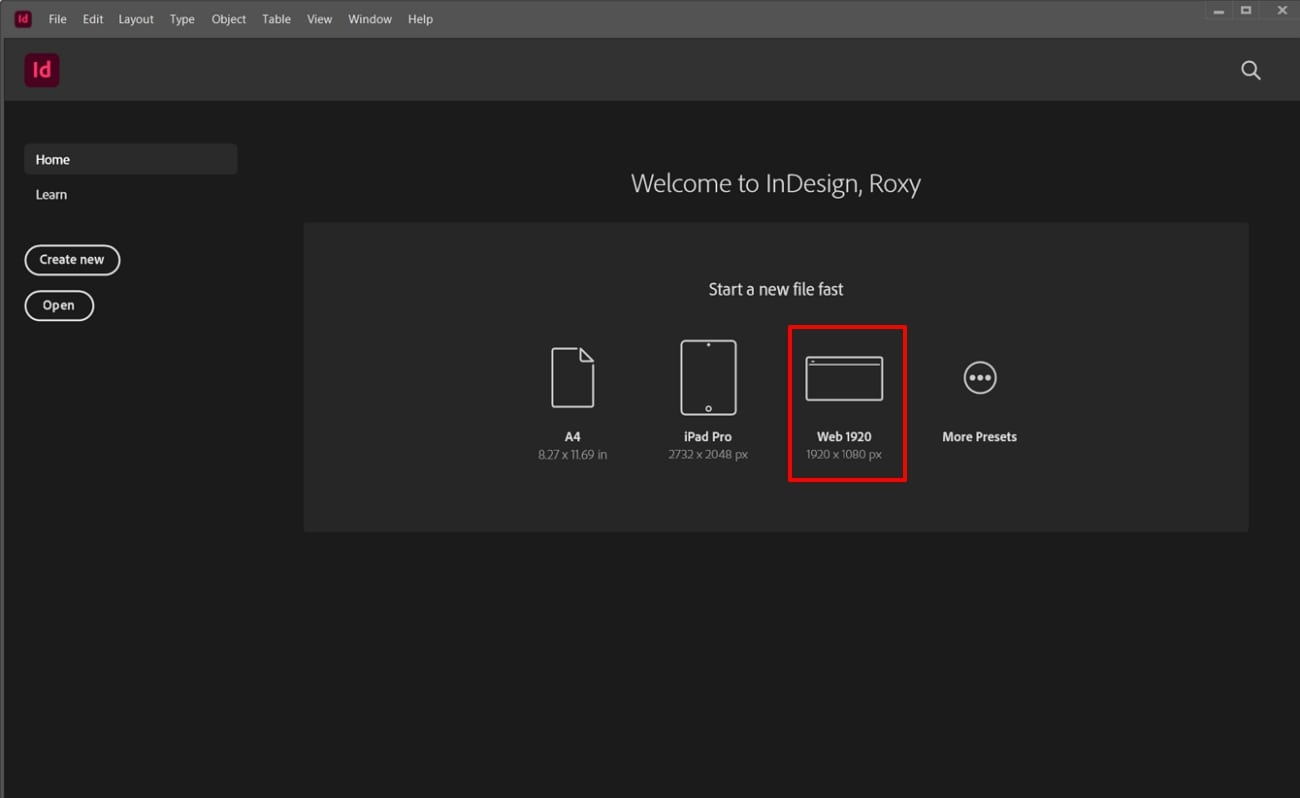Minimize the InDesign window
Image resolution: width=1300 pixels, height=798 pixels.
click(x=1219, y=11)
